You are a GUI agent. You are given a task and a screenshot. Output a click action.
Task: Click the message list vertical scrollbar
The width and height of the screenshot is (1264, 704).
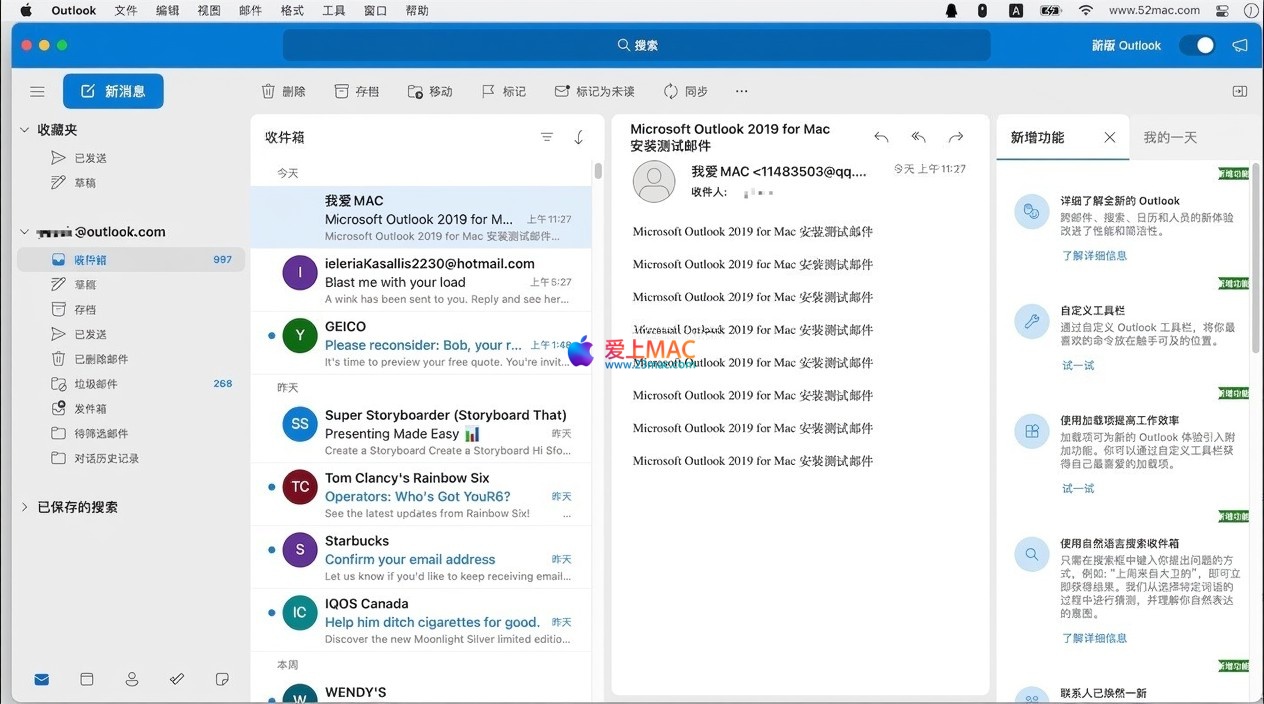[598, 171]
